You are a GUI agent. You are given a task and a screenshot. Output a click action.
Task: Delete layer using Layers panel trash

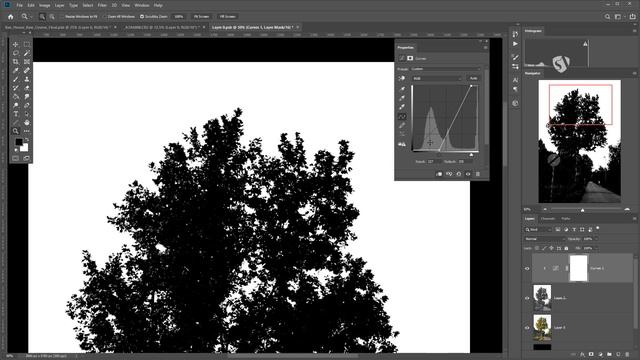pyautogui.click(x=628, y=354)
